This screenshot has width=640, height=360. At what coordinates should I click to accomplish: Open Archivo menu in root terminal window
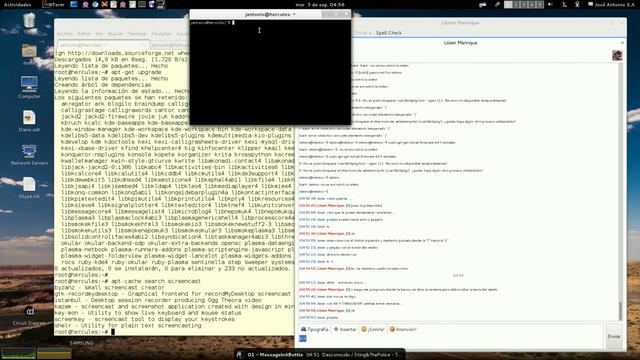coord(64,34)
